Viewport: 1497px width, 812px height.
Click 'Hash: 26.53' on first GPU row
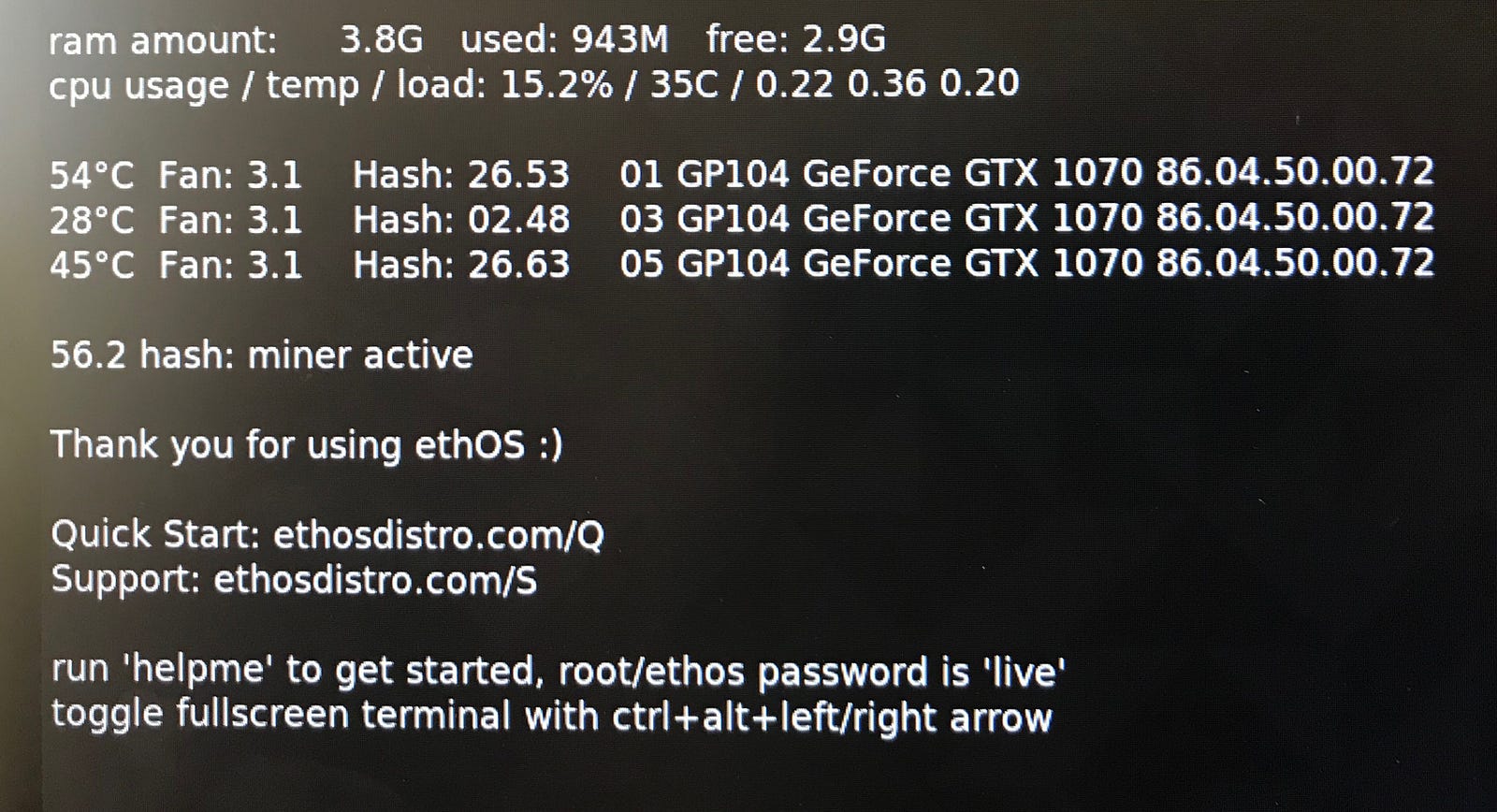coord(460,175)
